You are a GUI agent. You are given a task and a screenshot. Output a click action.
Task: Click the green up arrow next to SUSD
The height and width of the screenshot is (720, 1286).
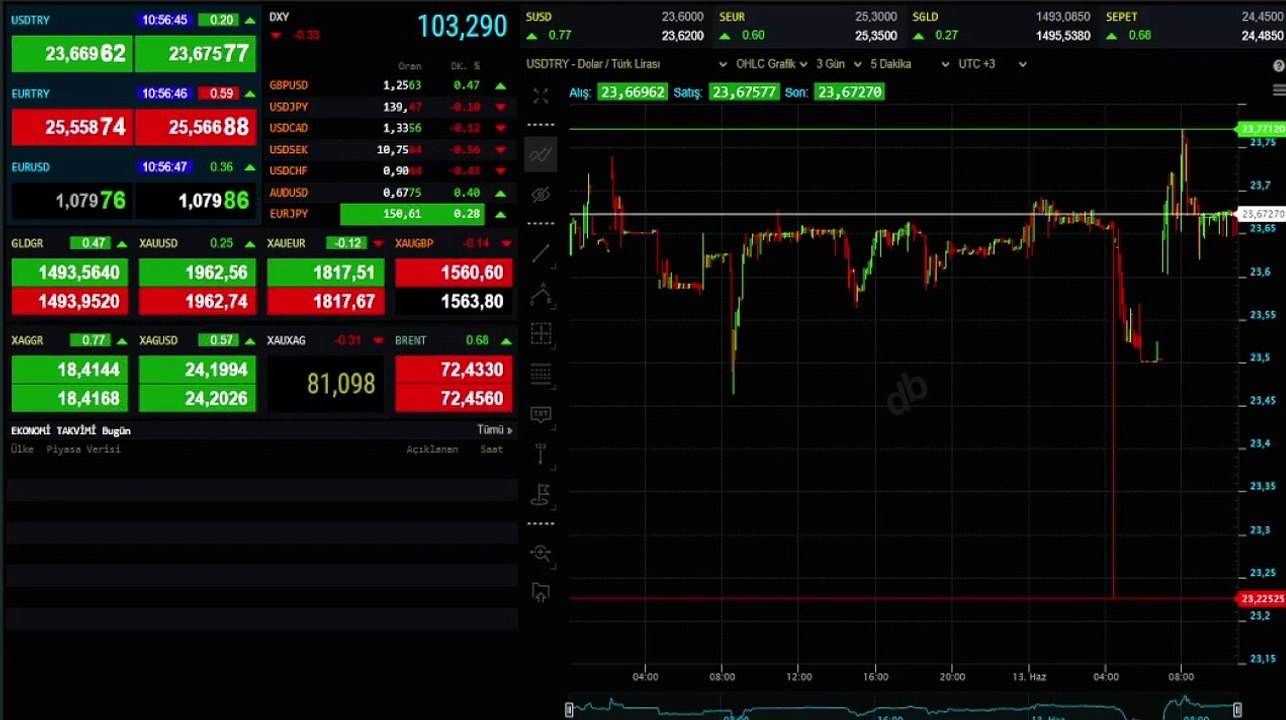[532, 36]
